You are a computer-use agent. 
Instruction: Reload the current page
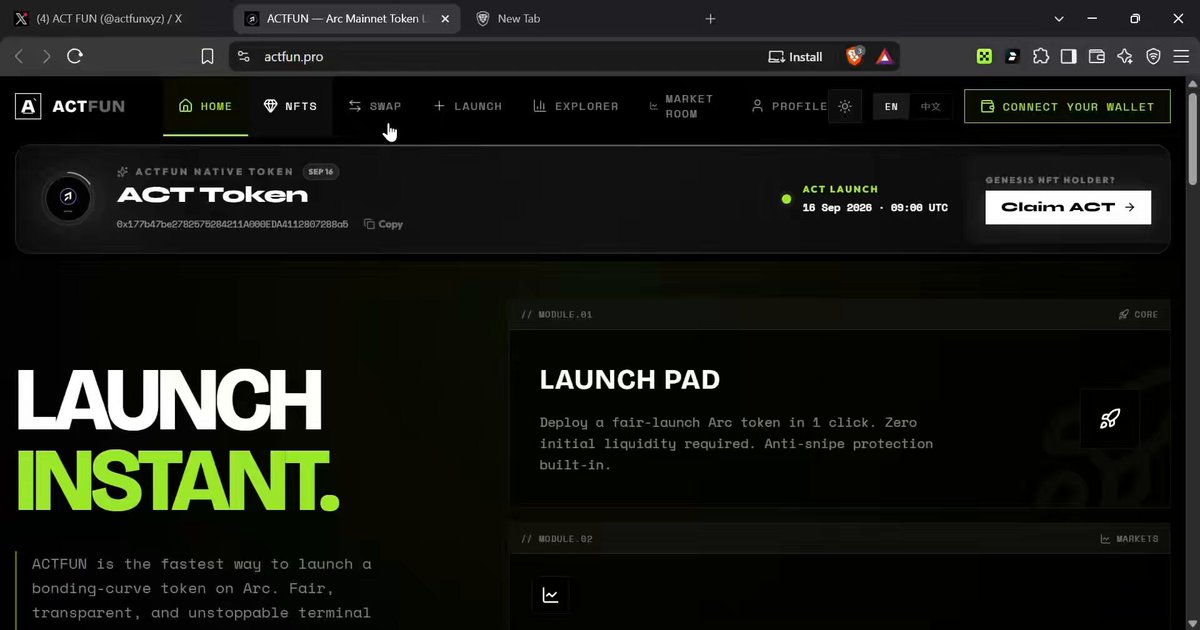(75, 57)
